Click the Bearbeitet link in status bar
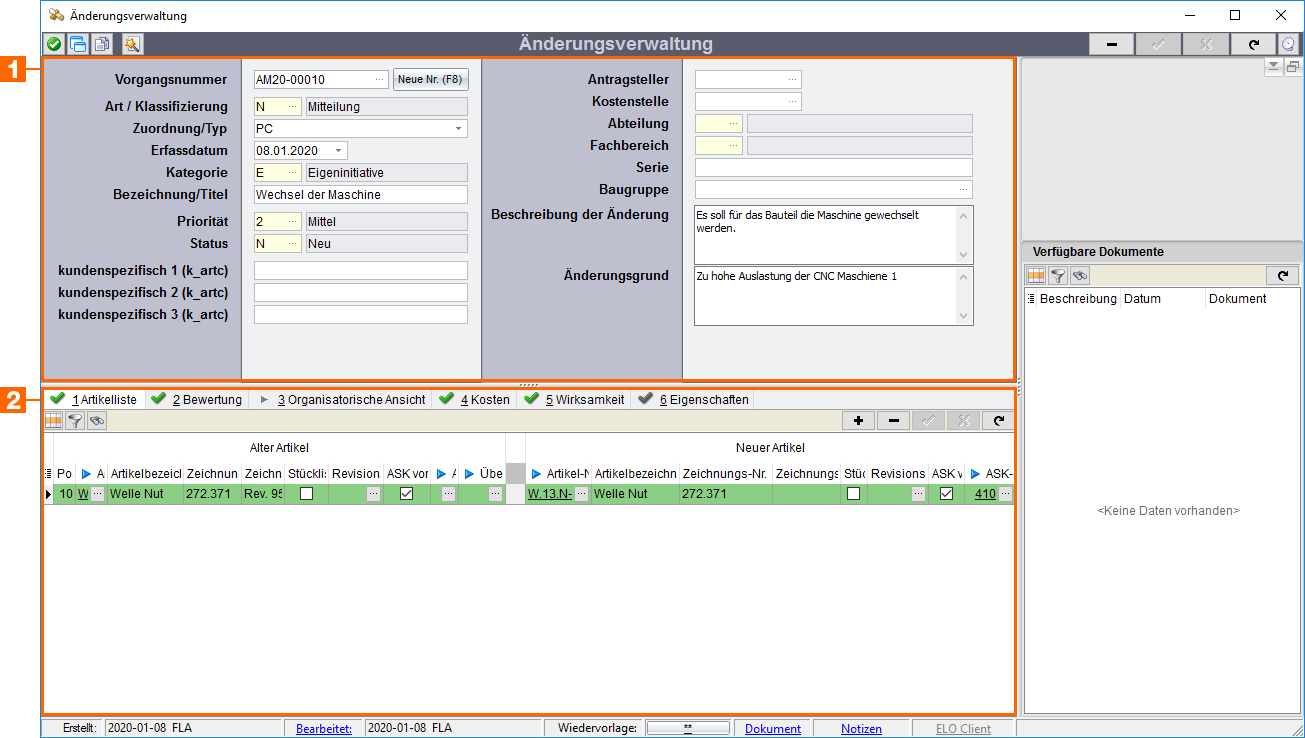The height and width of the screenshot is (738, 1305). pos(324,729)
